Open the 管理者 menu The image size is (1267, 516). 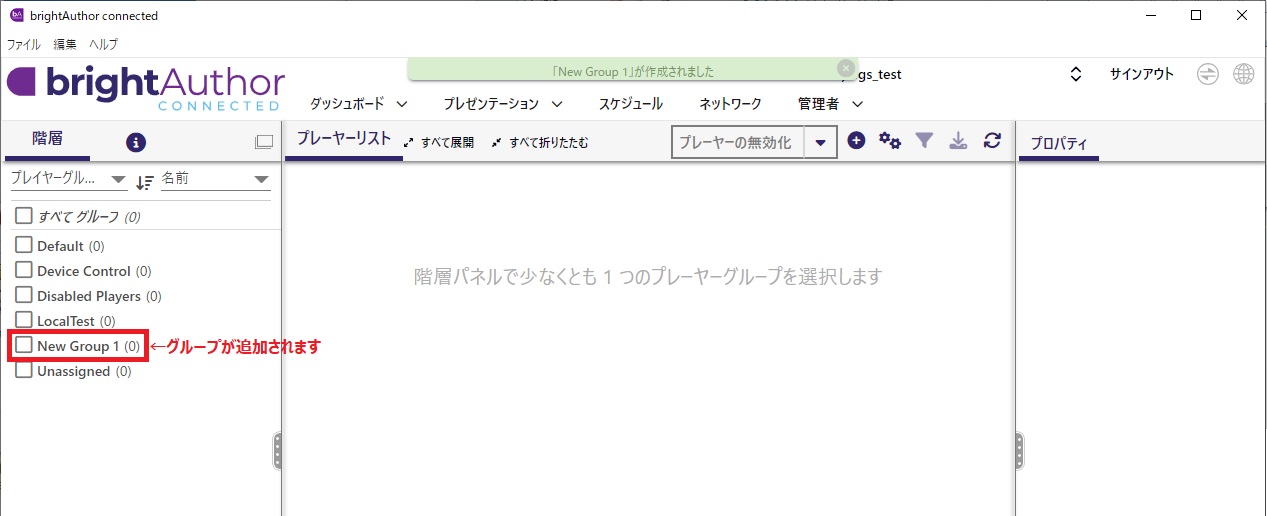pos(830,104)
